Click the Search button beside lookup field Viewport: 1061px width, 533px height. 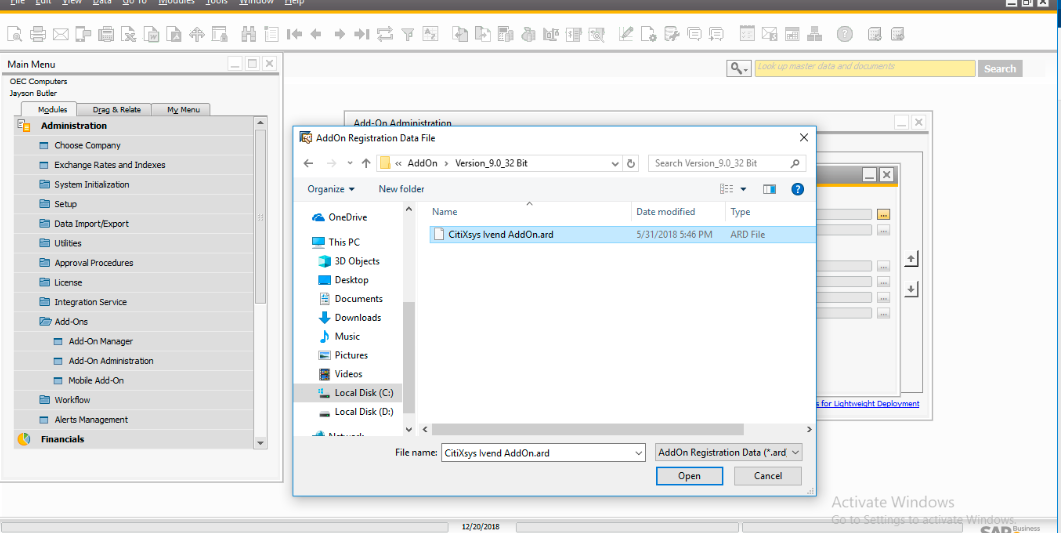(1000, 68)
